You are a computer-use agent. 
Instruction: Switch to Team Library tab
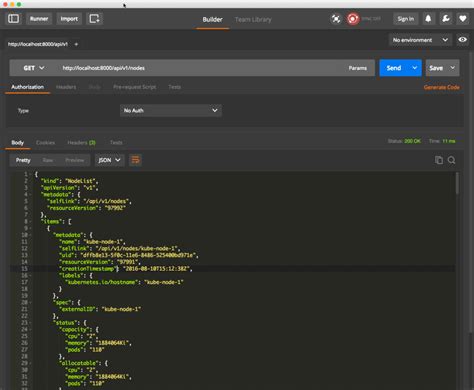click(253, 19)
